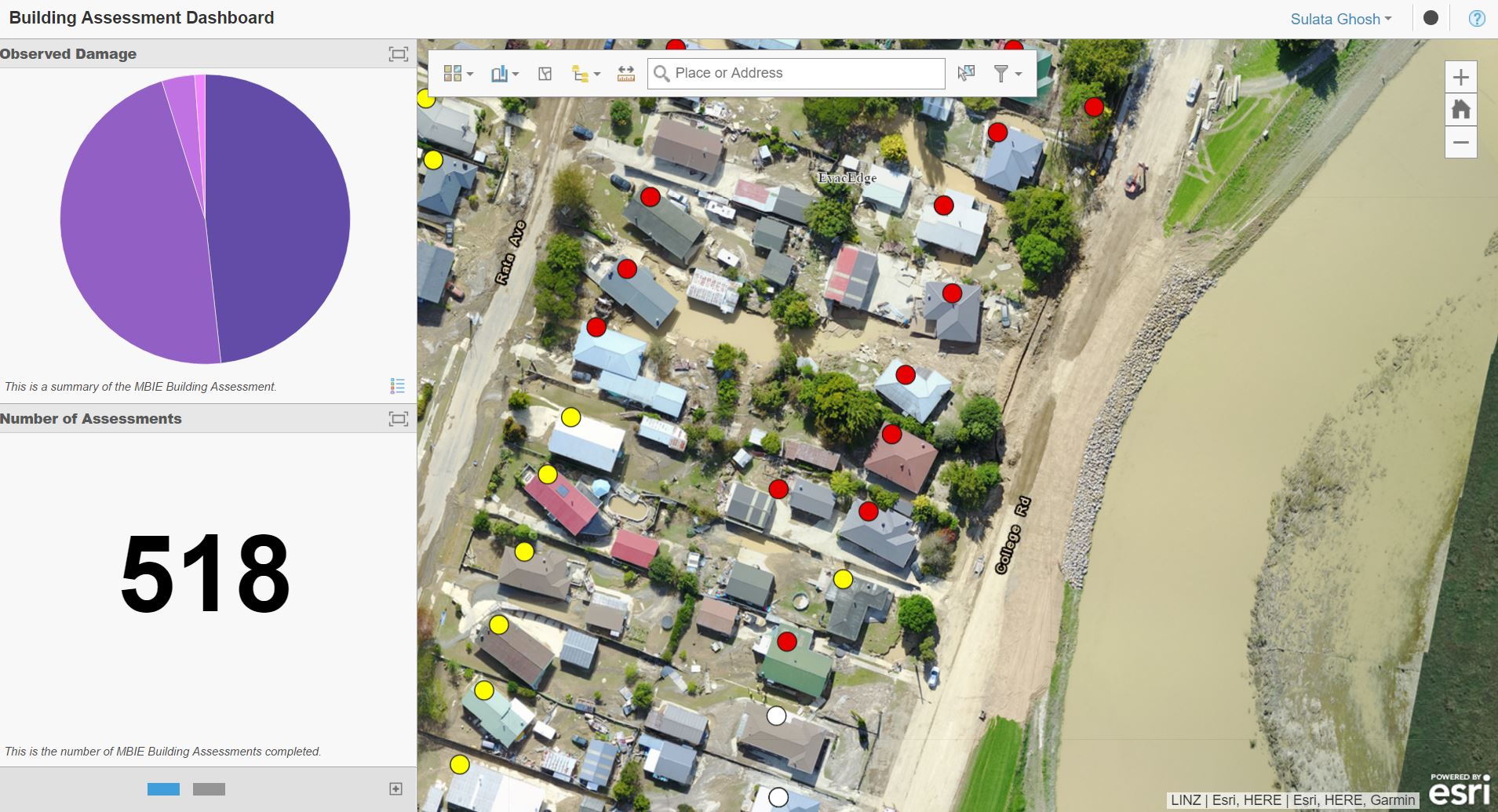Click the College Rd street label
1498x812 pixels.
pyautogui.click(x=1012, y=535)
